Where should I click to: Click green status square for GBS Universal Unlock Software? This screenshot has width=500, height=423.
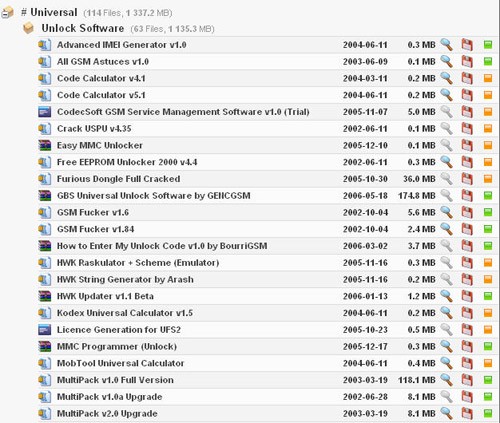point(488,196)
